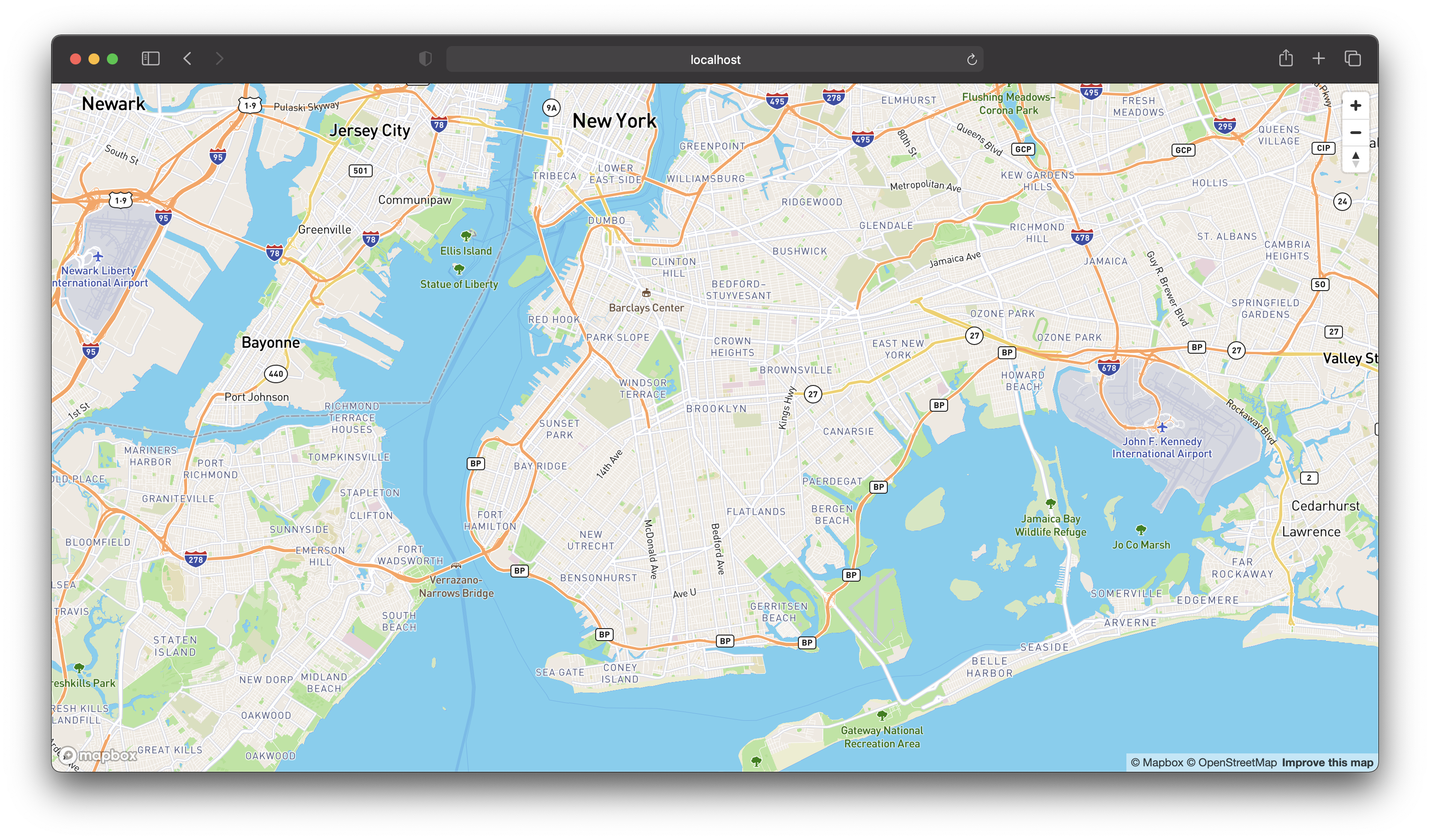Click the map zoom out minus button

pos(1355,133)
